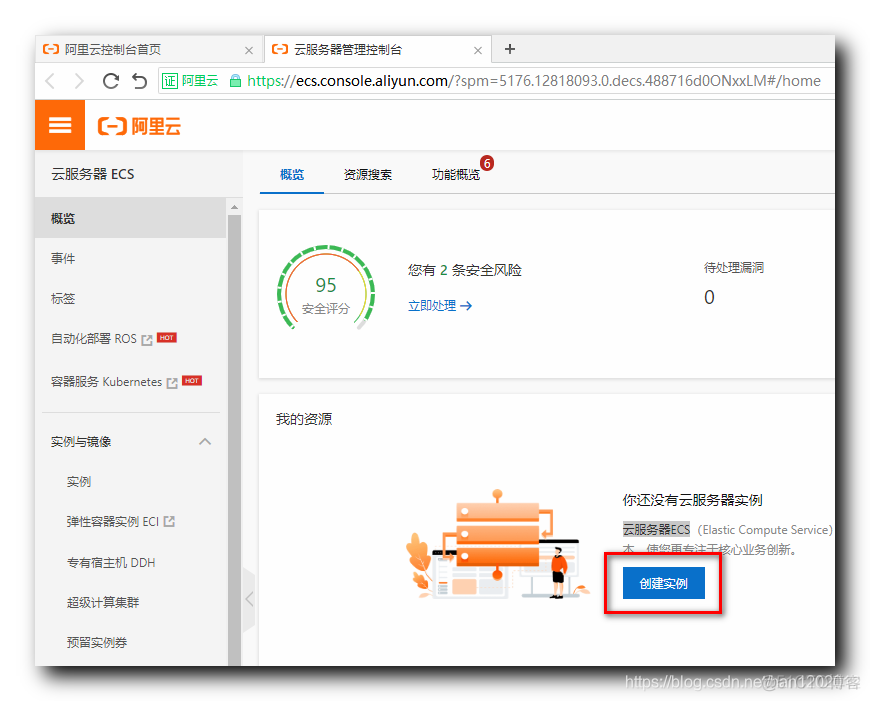Click the 待处理漏洞 label
The width and height of the screenshot is (870, 701).
734,268
